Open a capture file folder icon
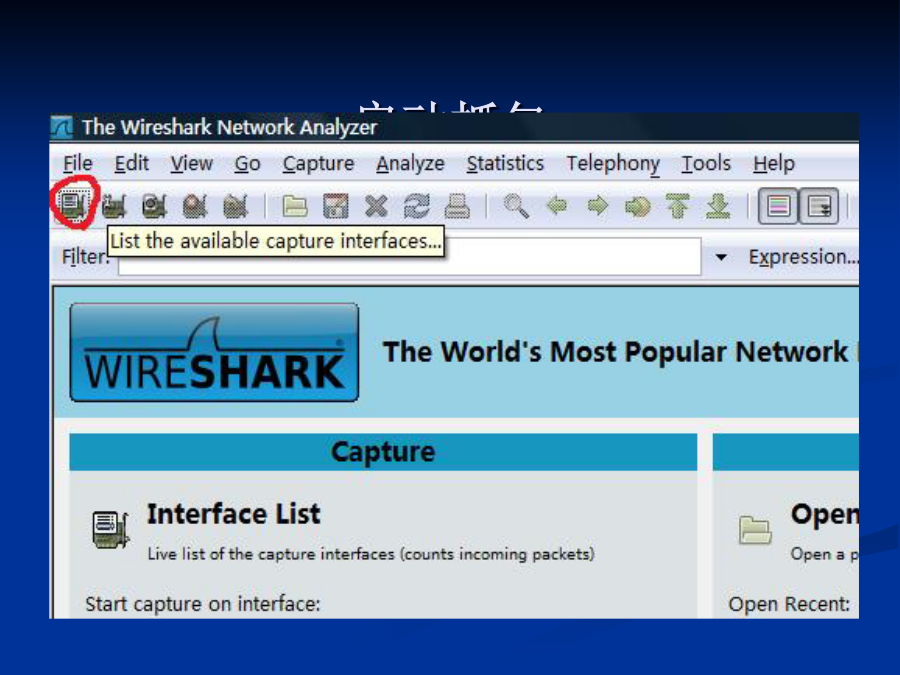Viewport: 900px width, 675px height. click(x=295, y=206)
